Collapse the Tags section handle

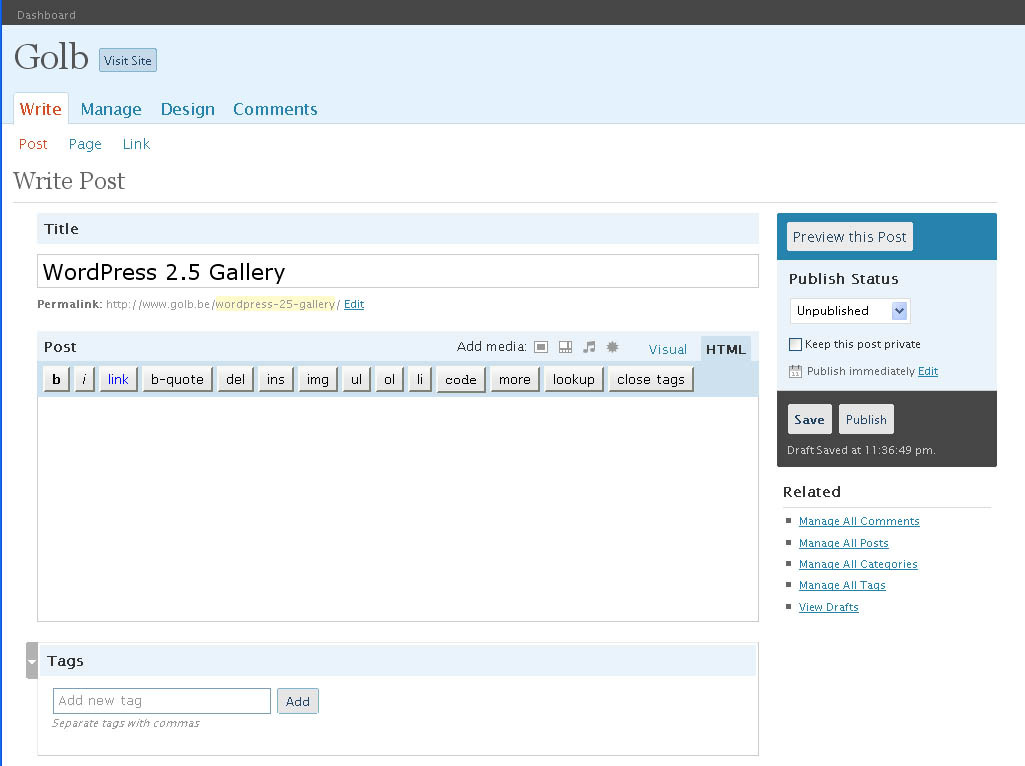(31, 661)
